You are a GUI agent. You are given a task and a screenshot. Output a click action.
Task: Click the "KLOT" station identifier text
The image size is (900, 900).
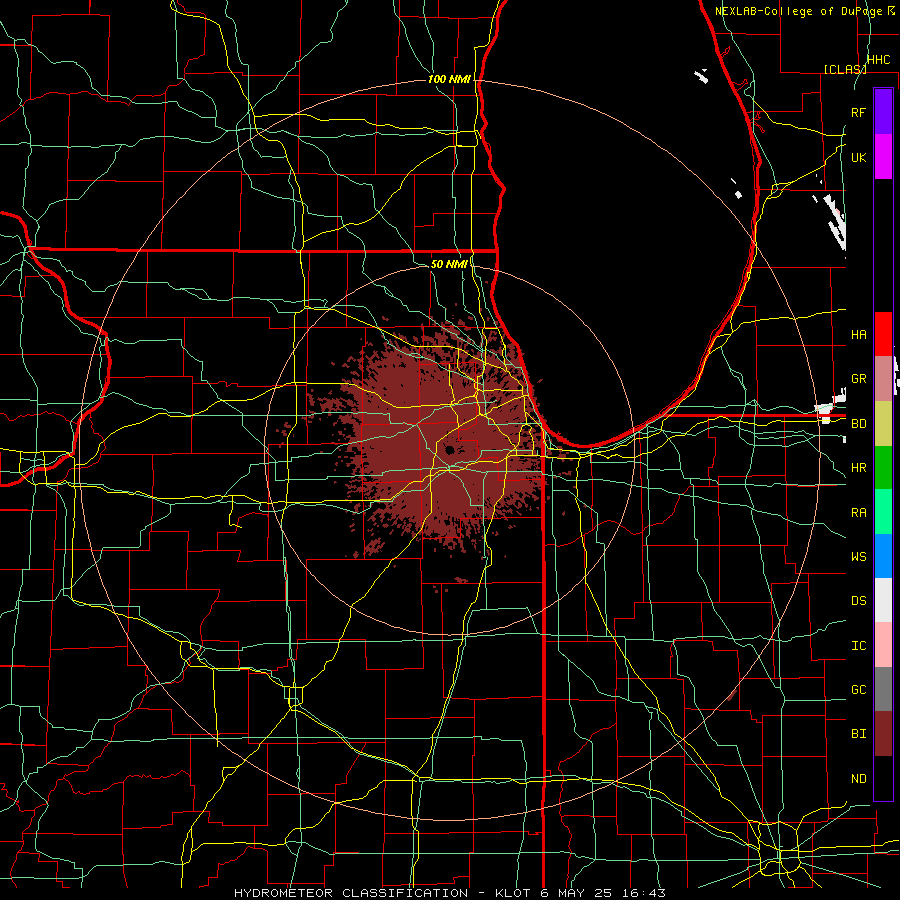tap(513, 893)
